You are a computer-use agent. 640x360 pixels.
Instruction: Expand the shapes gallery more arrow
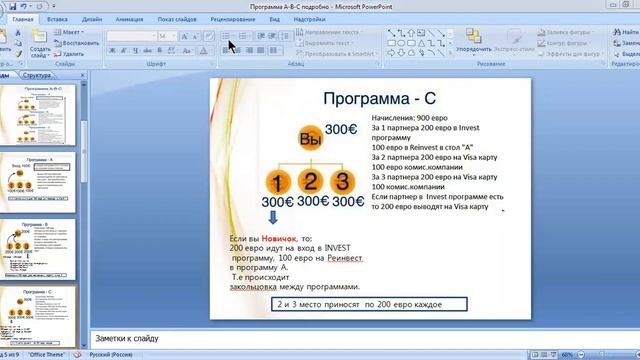coord(450,53)
